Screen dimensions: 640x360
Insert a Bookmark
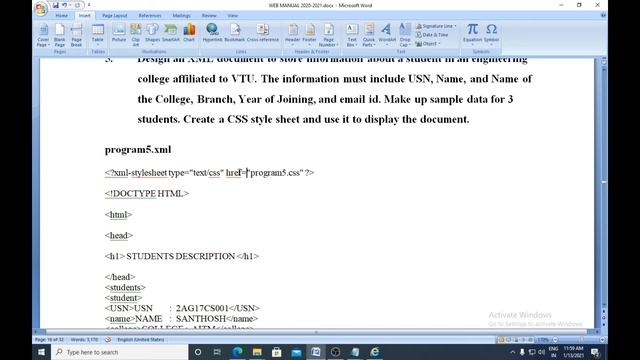pos(235,33)
